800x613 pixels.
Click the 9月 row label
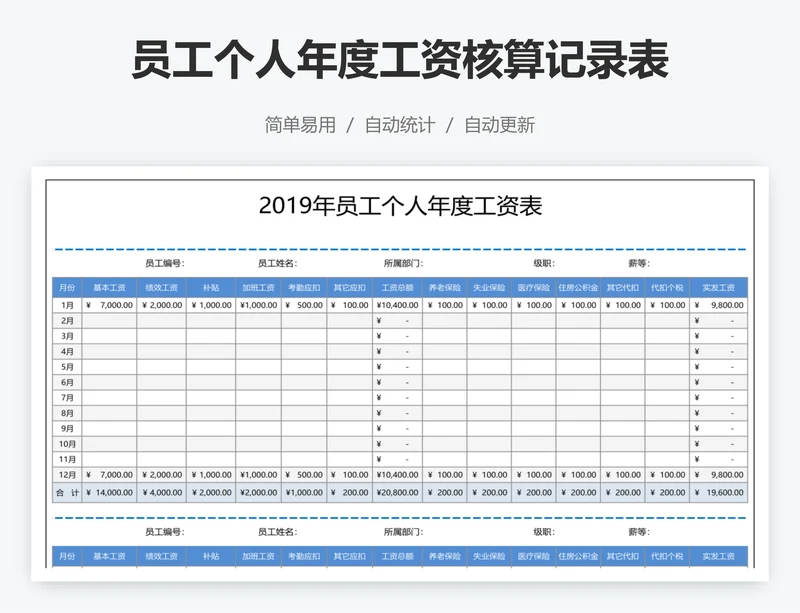(67, 428)
